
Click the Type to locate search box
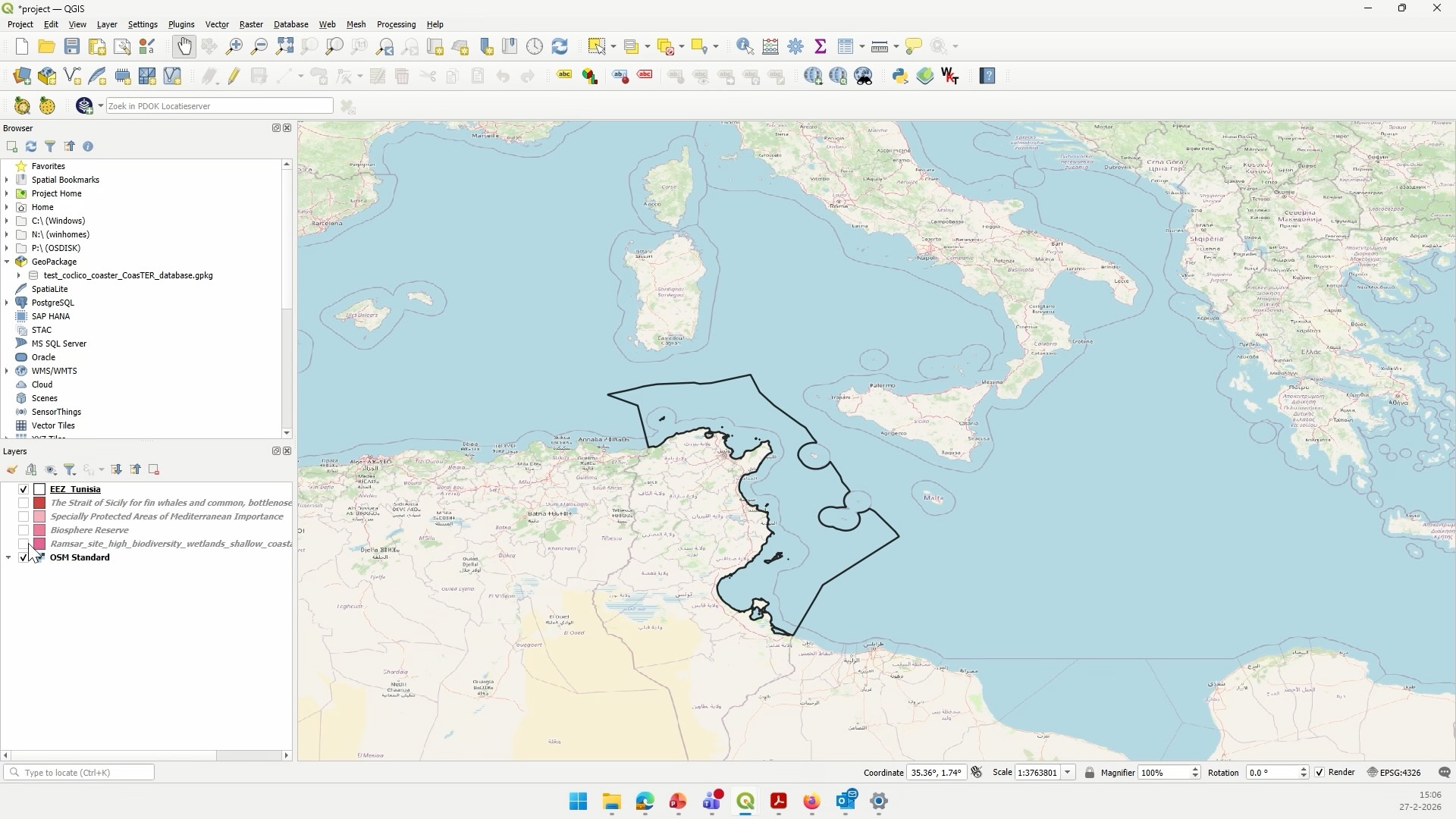(x=79, y=773)
